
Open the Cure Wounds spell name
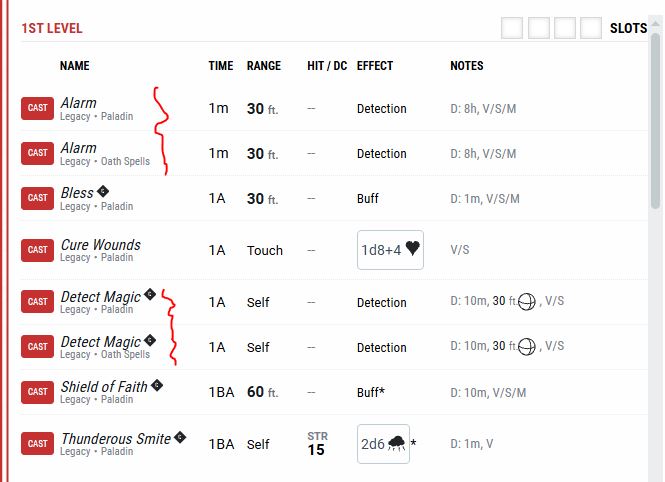(x=101, y=245)
